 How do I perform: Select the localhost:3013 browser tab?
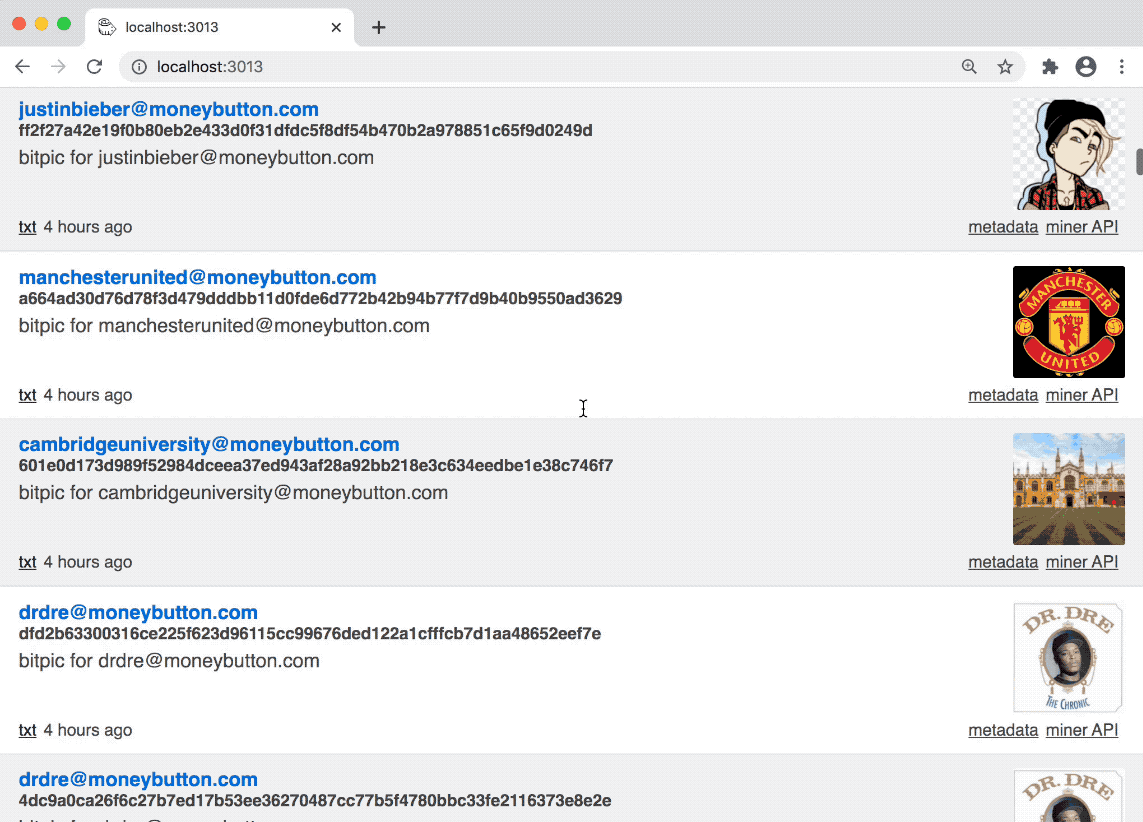[x=220, y=27]
